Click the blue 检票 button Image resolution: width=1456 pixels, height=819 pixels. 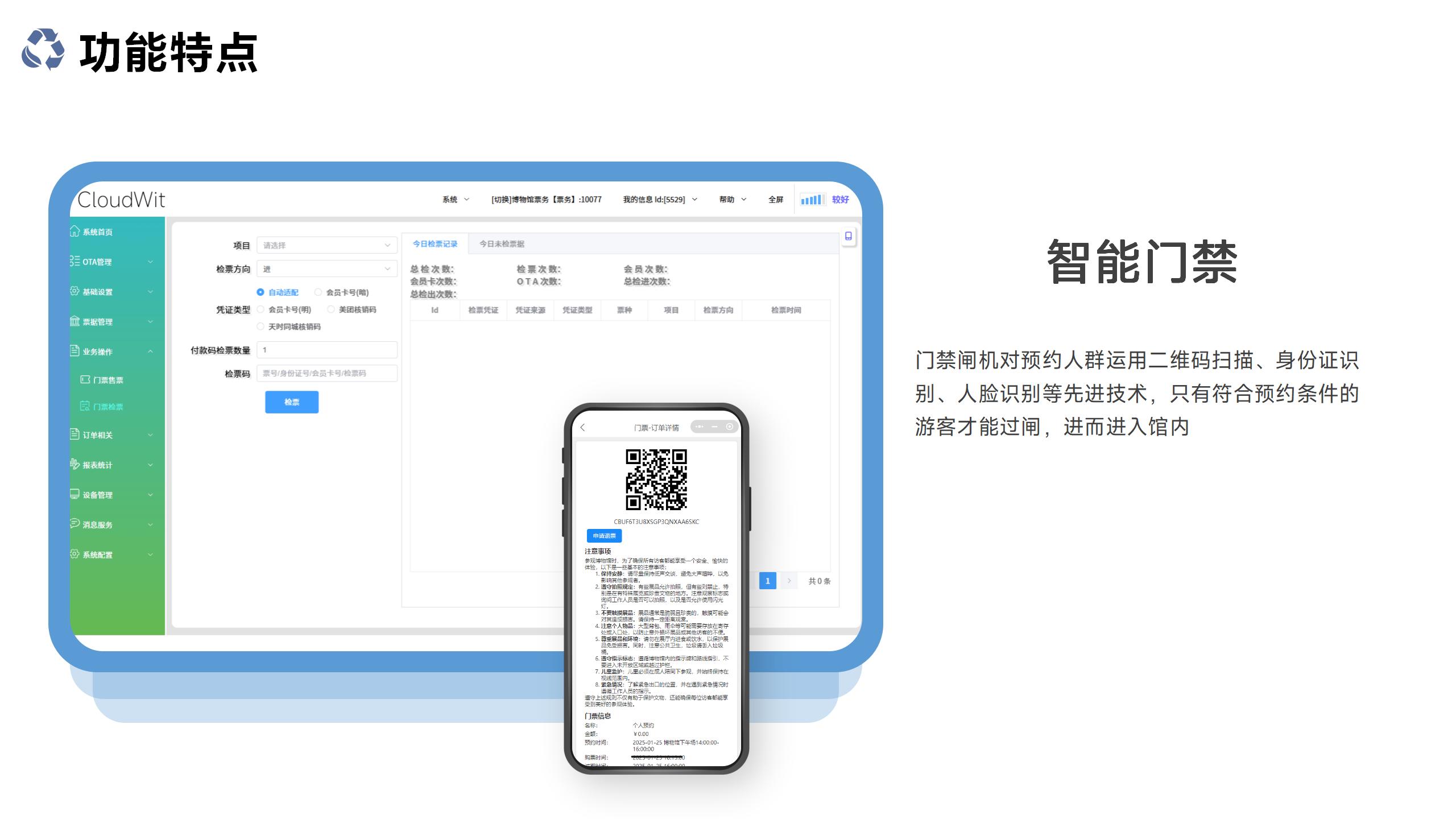click(292, 402)
